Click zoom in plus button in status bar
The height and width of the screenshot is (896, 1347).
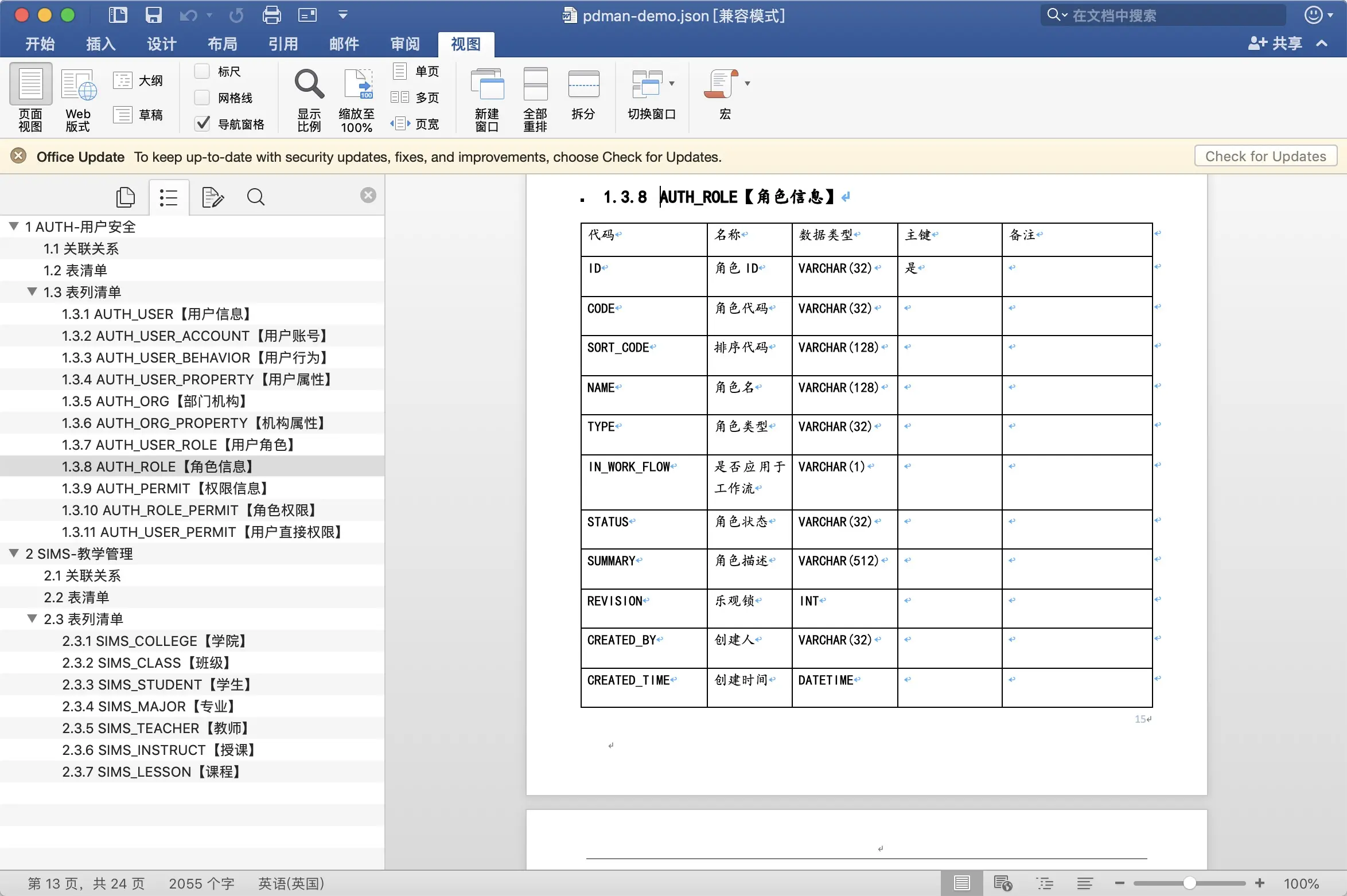pyautogui.click(x=1260, y=883)
